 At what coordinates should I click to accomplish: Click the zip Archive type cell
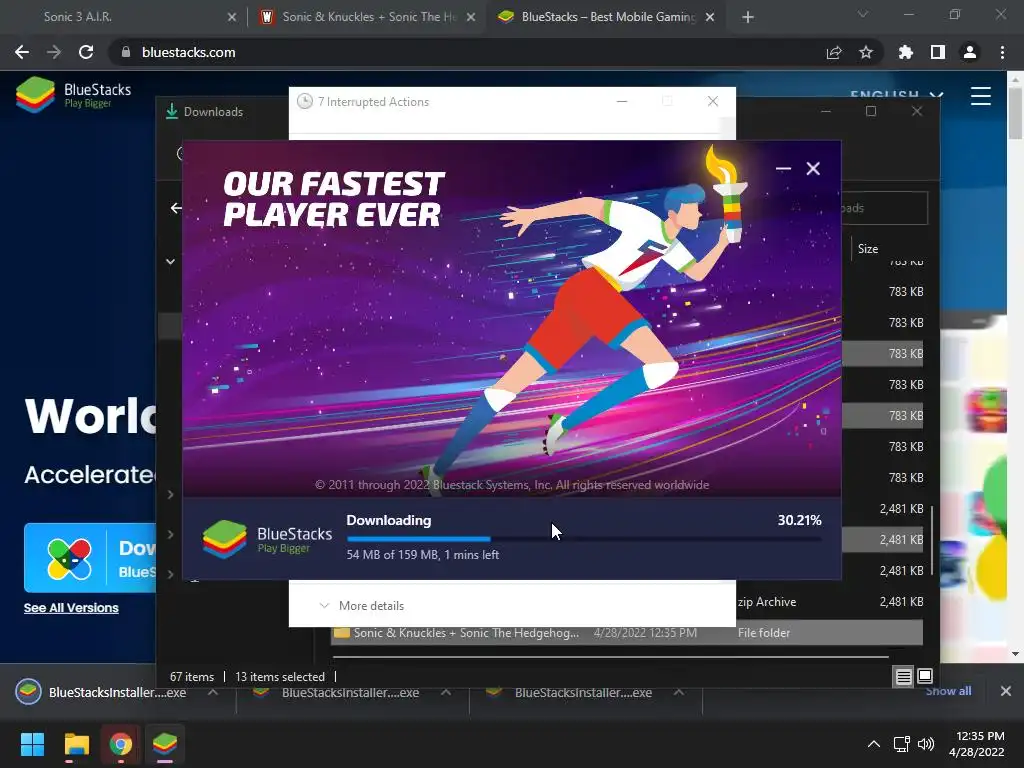(767, 601)
